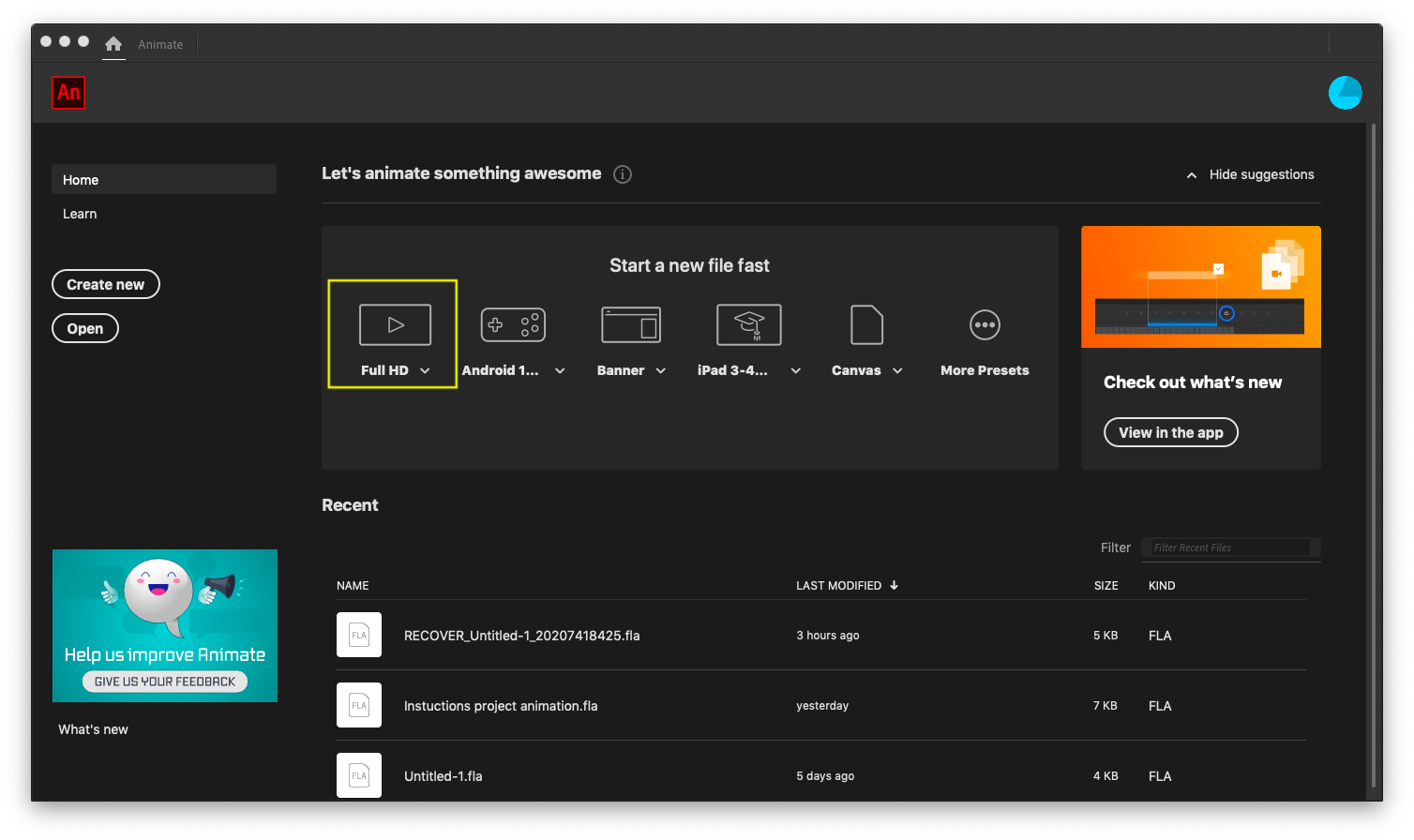Sort by SIZE column header
Viewport: 1414px width, 840px height.
(1106, 586)
